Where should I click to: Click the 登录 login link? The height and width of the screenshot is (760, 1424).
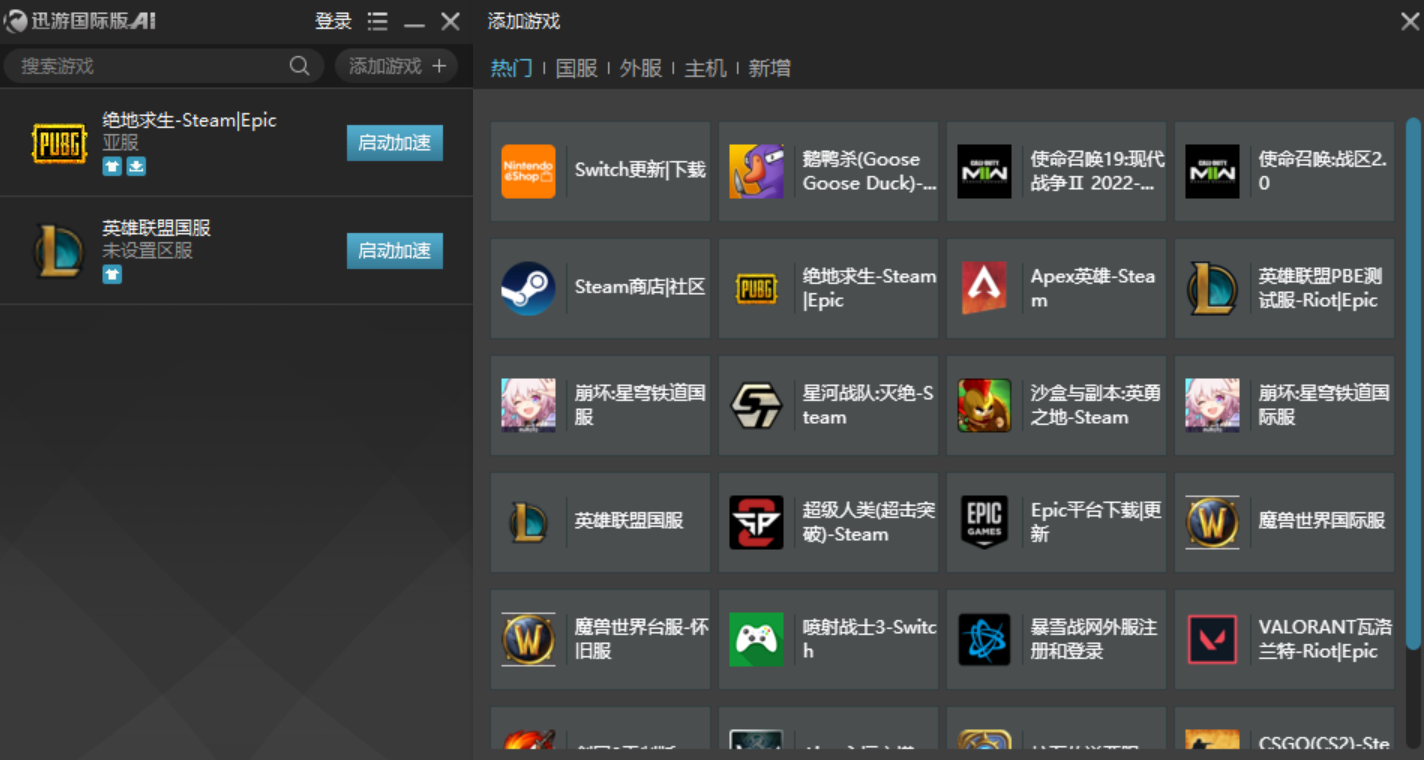(332, 21)
